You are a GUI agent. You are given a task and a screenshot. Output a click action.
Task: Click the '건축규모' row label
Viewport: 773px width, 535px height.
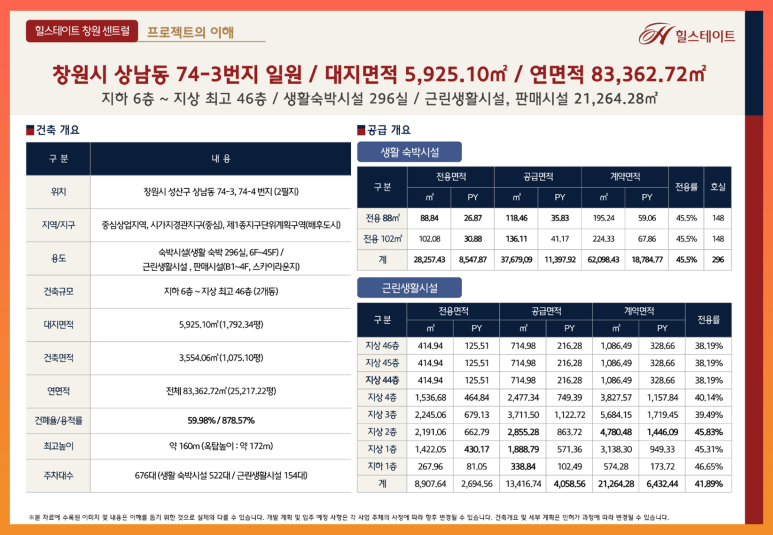(x=58, y=291)
